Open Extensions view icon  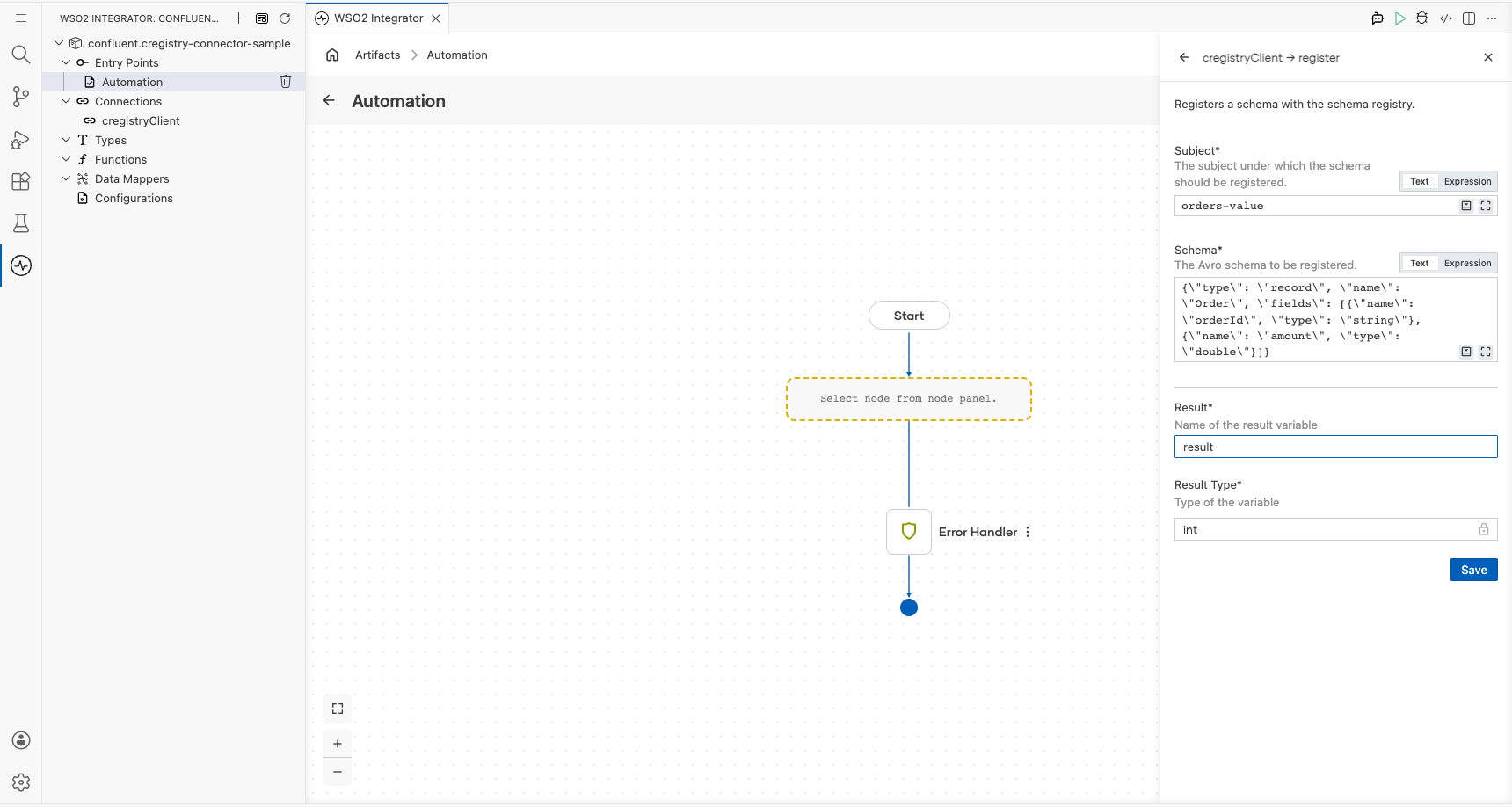21,181
